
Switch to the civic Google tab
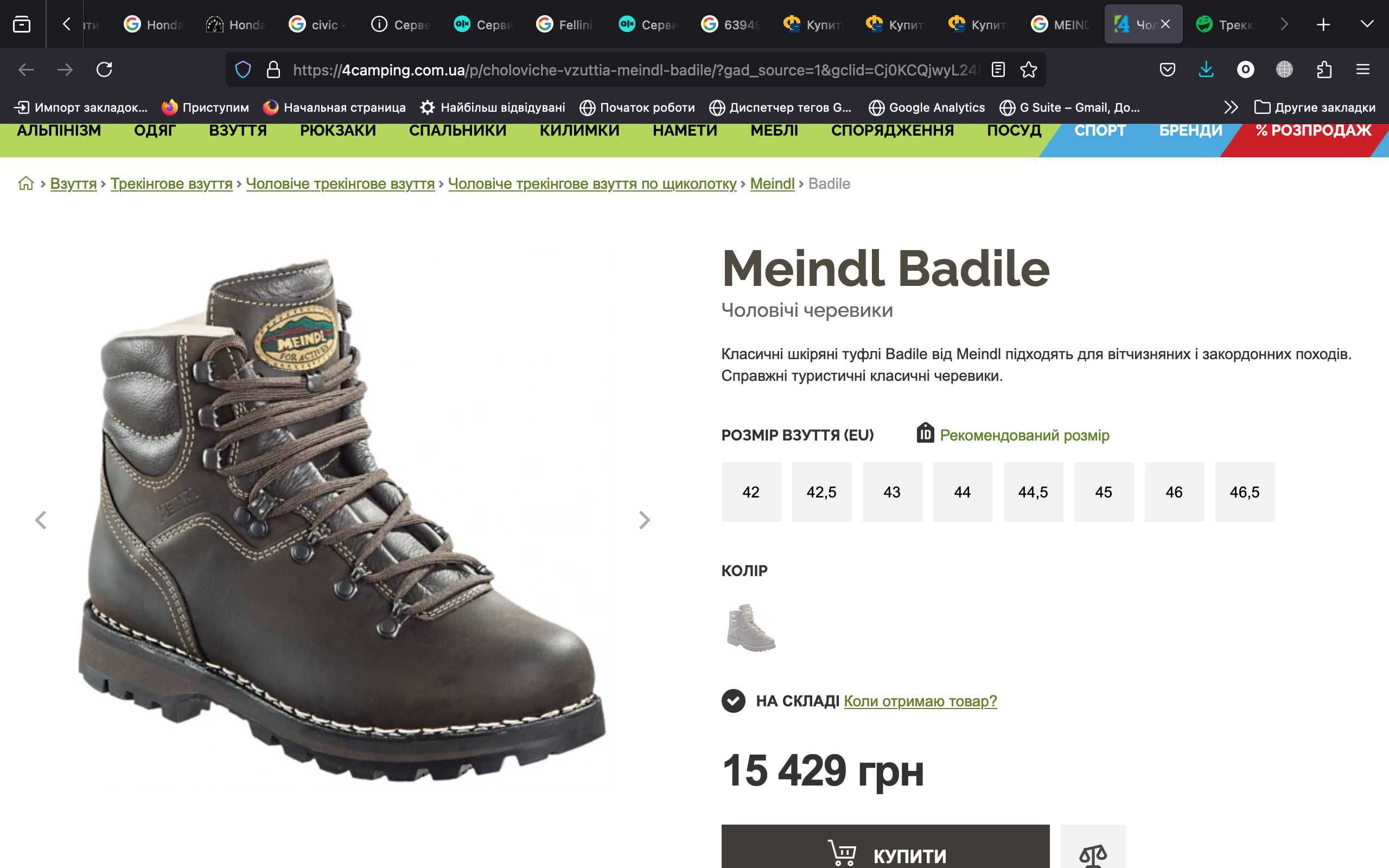317,24
